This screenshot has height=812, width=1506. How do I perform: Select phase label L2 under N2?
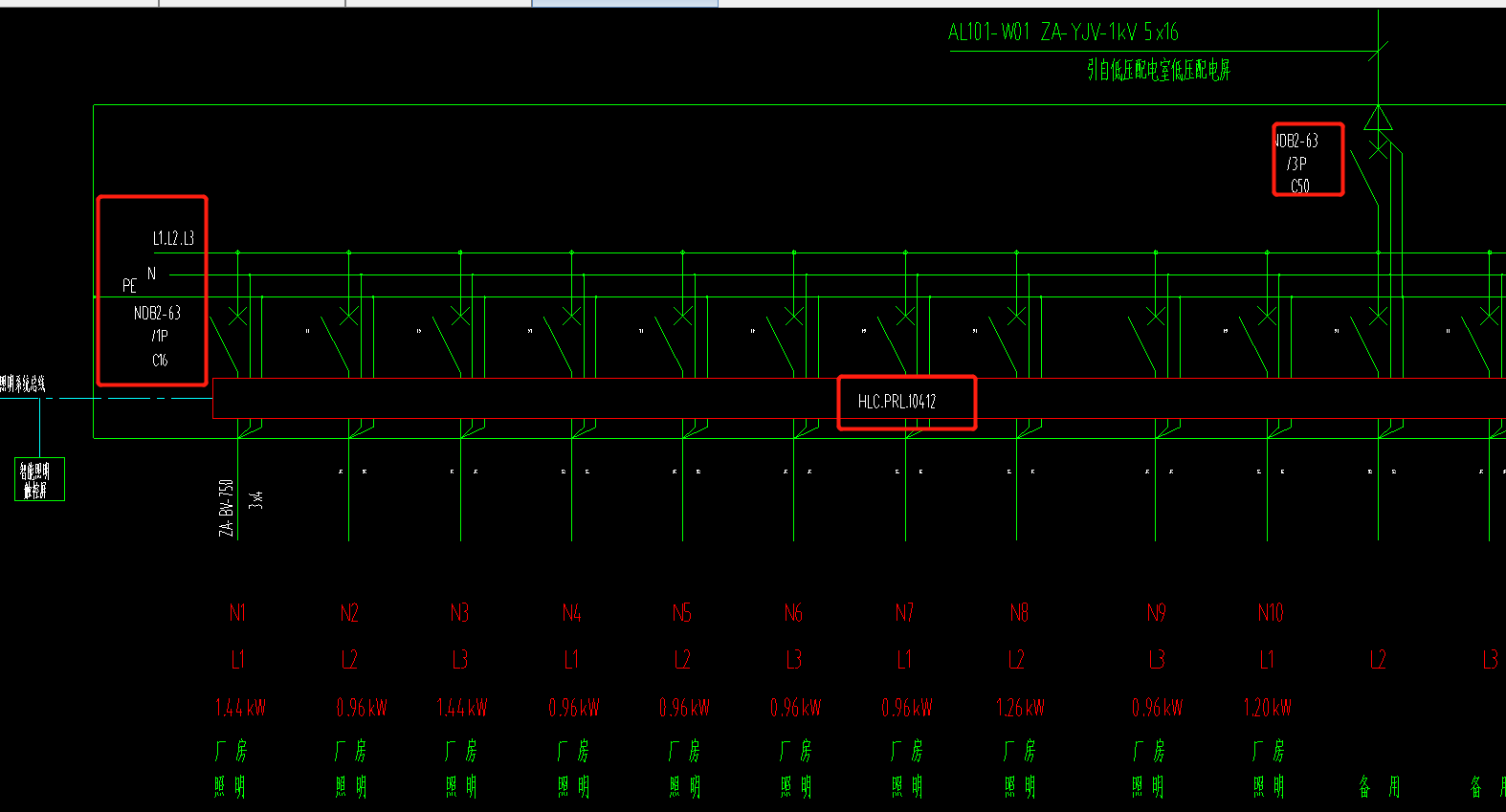tap(349, 660)
